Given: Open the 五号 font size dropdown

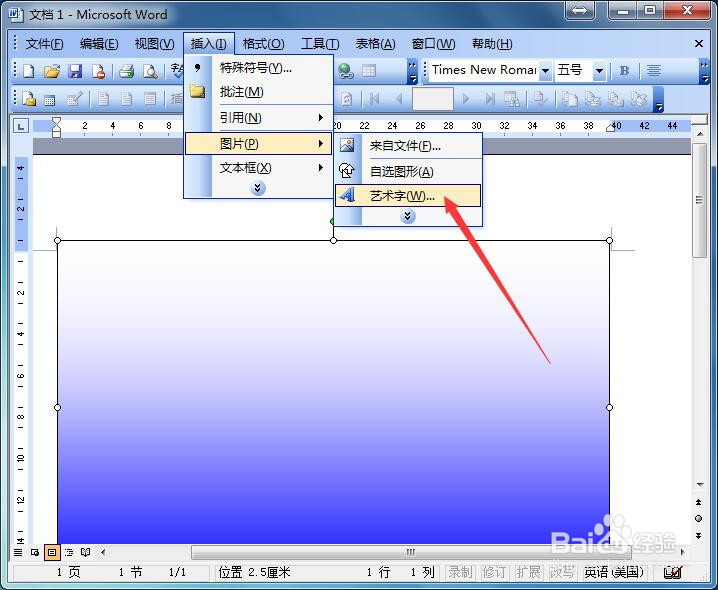Looking at the screenshot, I should (599, 71).
